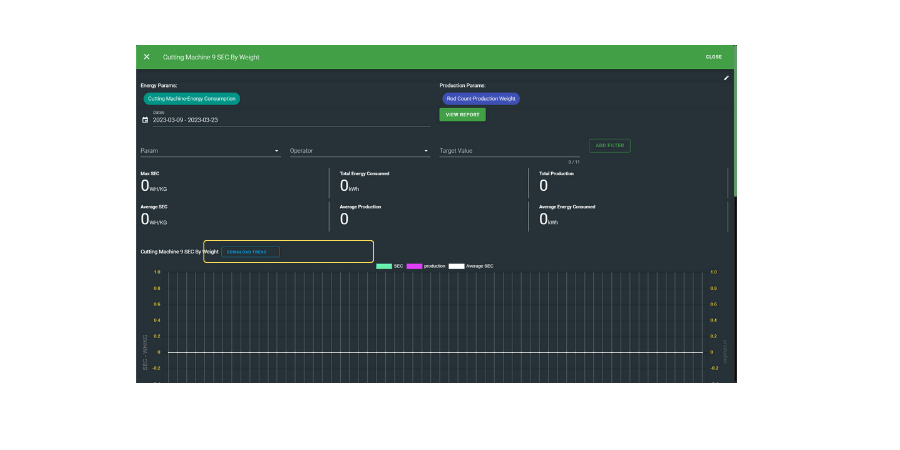Toggle the magenta production legend swatch
900x450 pixels.
coord(414,266)
